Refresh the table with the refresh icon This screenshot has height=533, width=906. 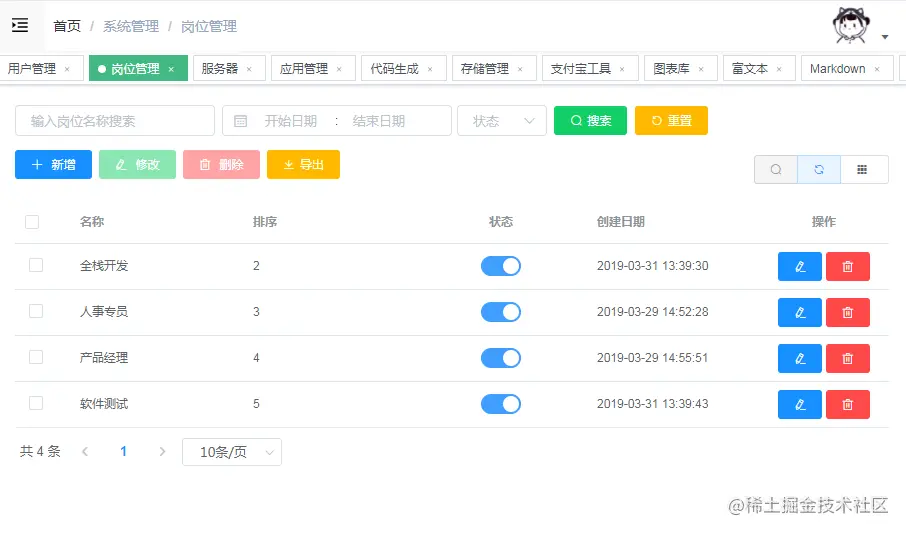click(819, 169)
